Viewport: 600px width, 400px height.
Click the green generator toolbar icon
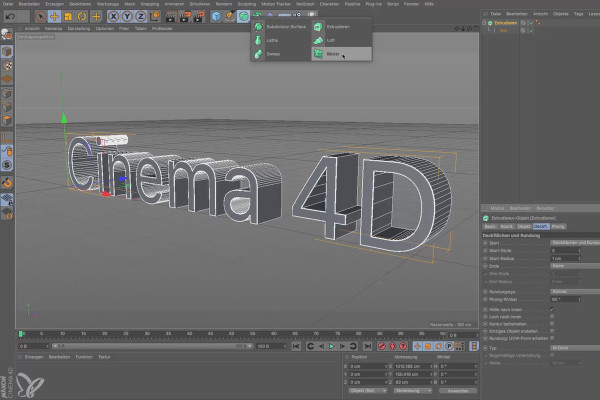(243, 16)
